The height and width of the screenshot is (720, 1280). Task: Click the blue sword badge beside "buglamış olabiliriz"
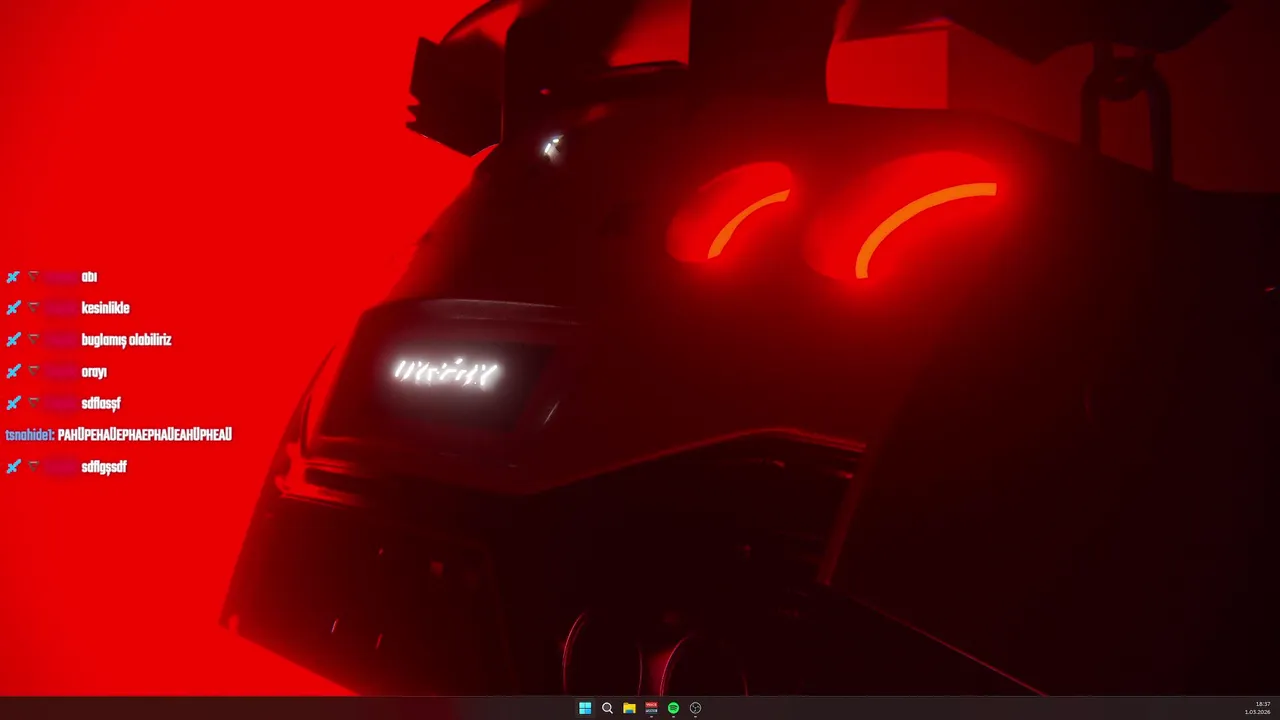[13, 340]
